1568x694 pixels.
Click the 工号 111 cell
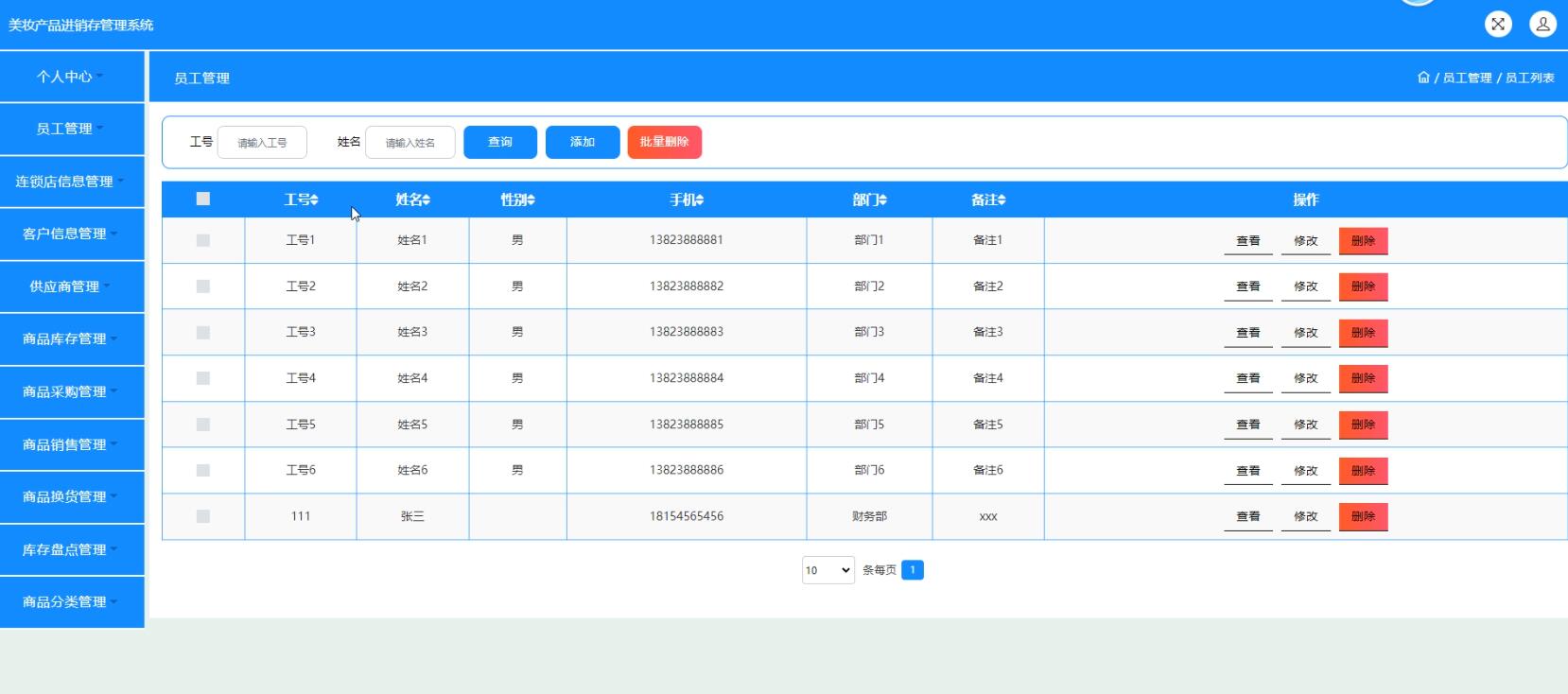(x=301, y=516)
